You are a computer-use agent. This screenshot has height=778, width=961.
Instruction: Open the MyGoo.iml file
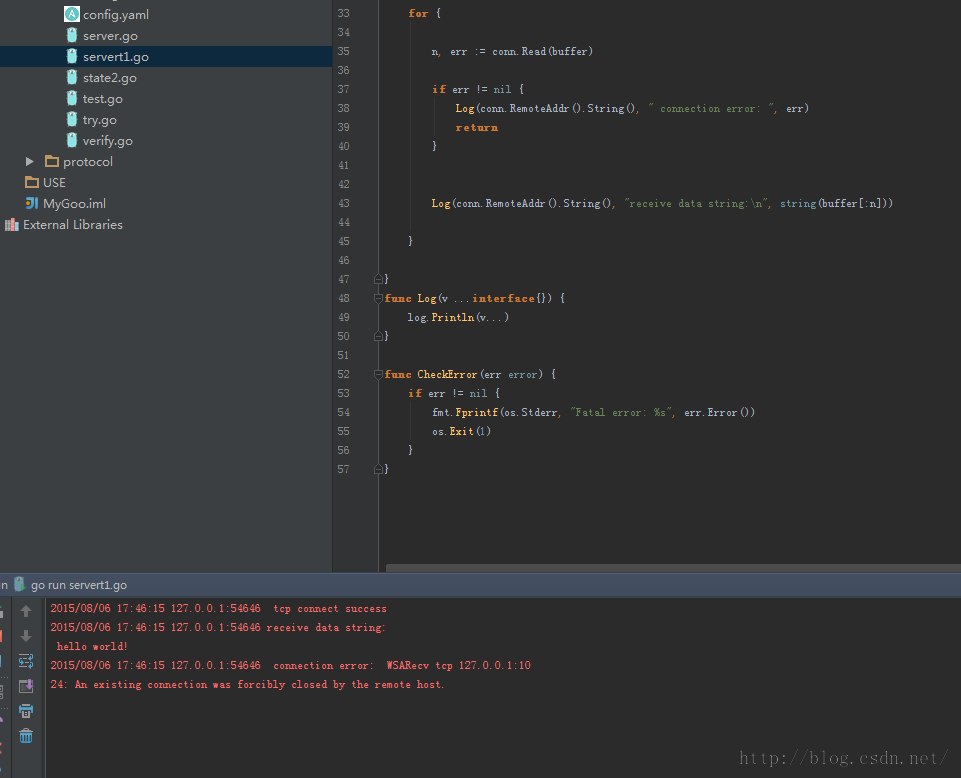pos(74,204)
